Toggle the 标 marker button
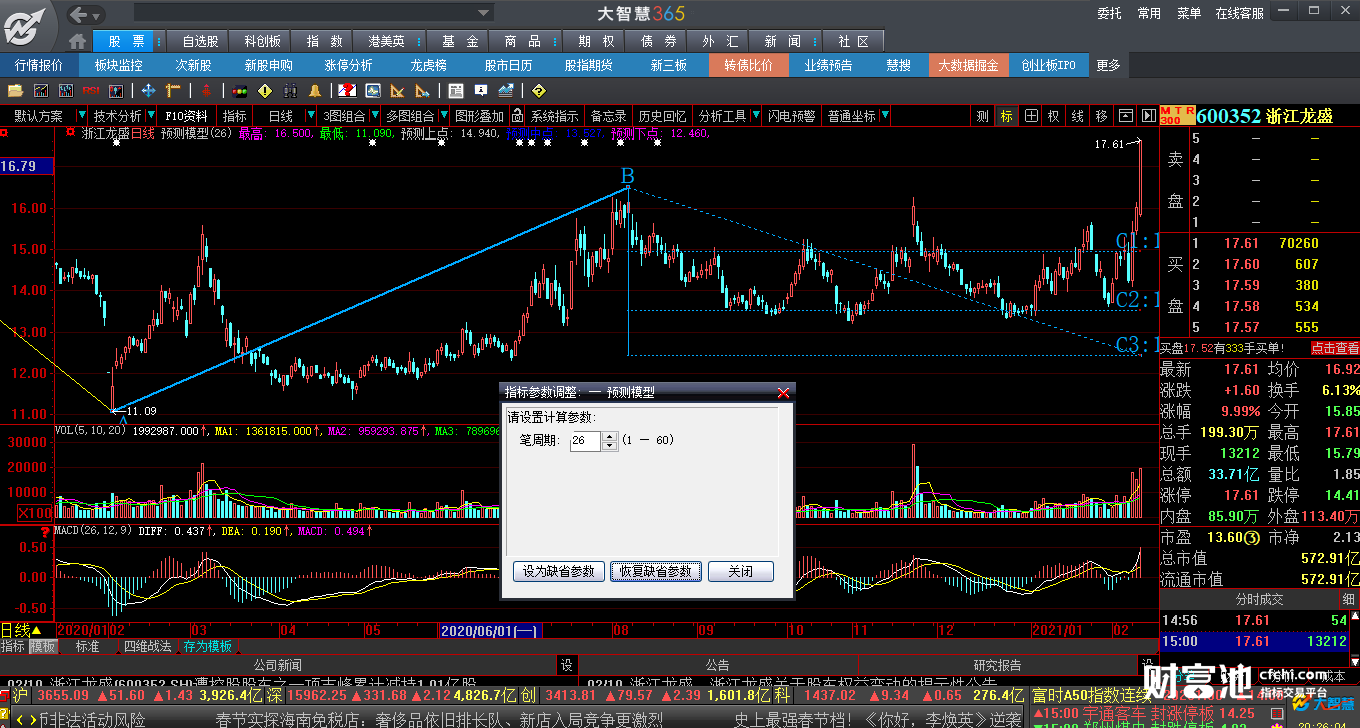The image size is (1360, 728). pos(1006,116)
